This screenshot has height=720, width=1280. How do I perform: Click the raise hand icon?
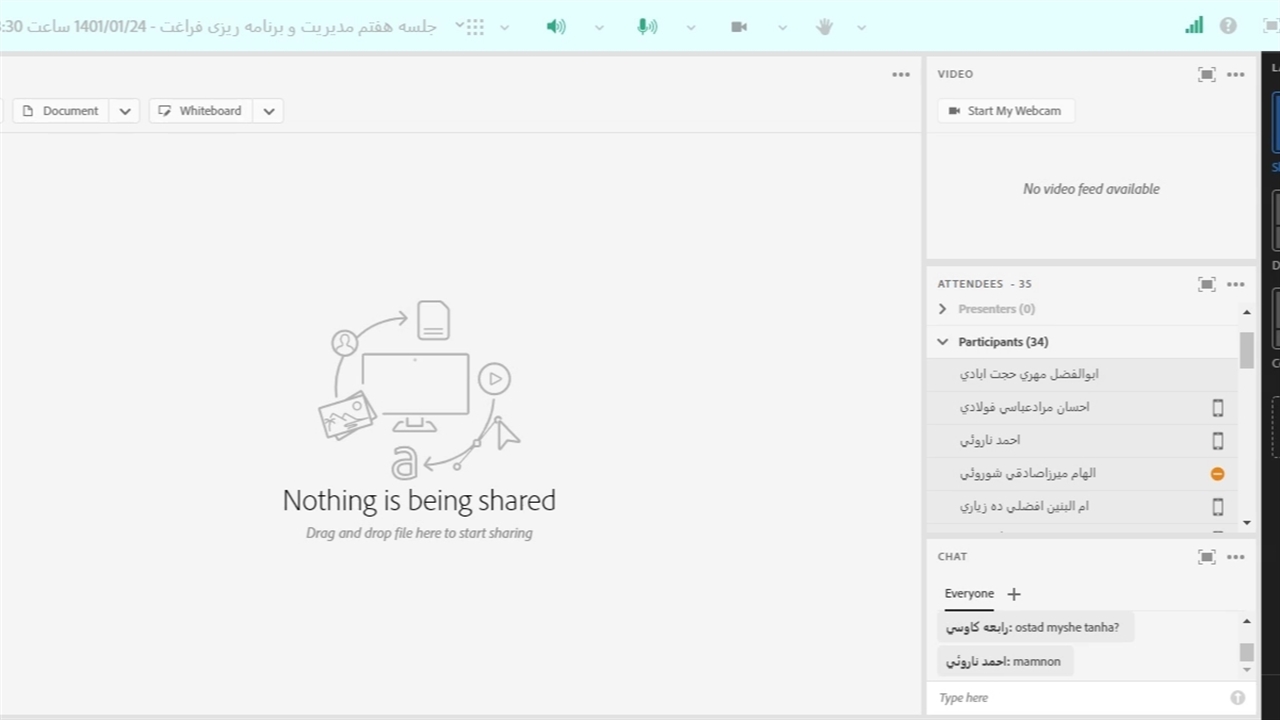click(x=824, y=27)
